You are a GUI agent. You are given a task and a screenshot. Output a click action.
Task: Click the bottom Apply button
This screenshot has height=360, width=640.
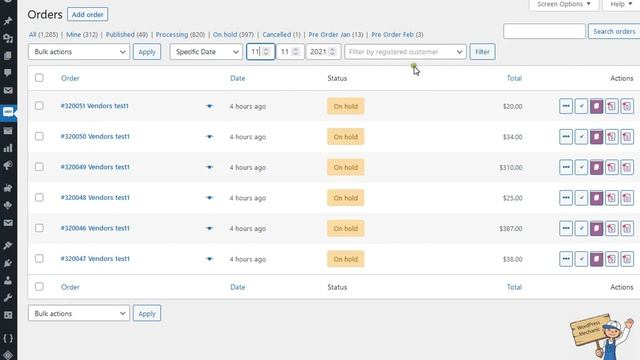pyautogui.click(x=147, y=313)
